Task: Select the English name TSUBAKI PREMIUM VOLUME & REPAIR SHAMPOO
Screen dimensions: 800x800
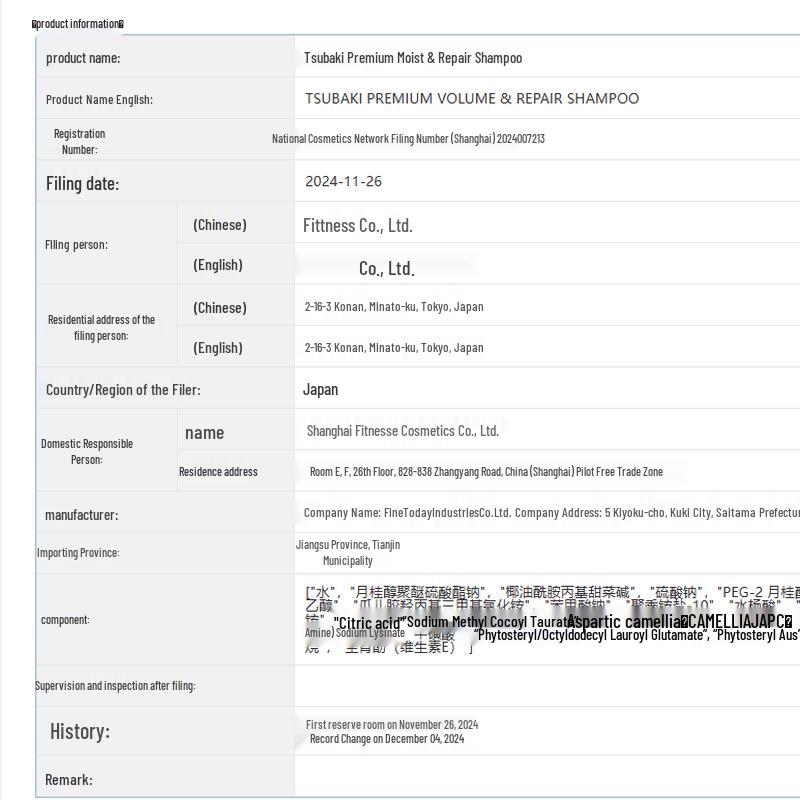Action: click(x=471, y=98)
